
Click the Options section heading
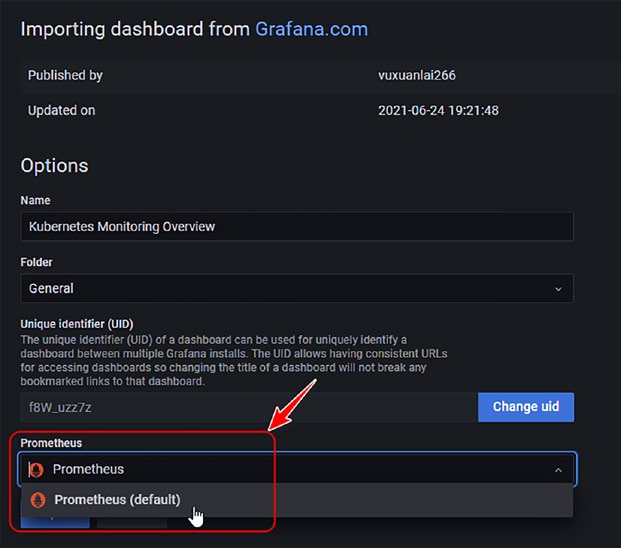point(54,166)
